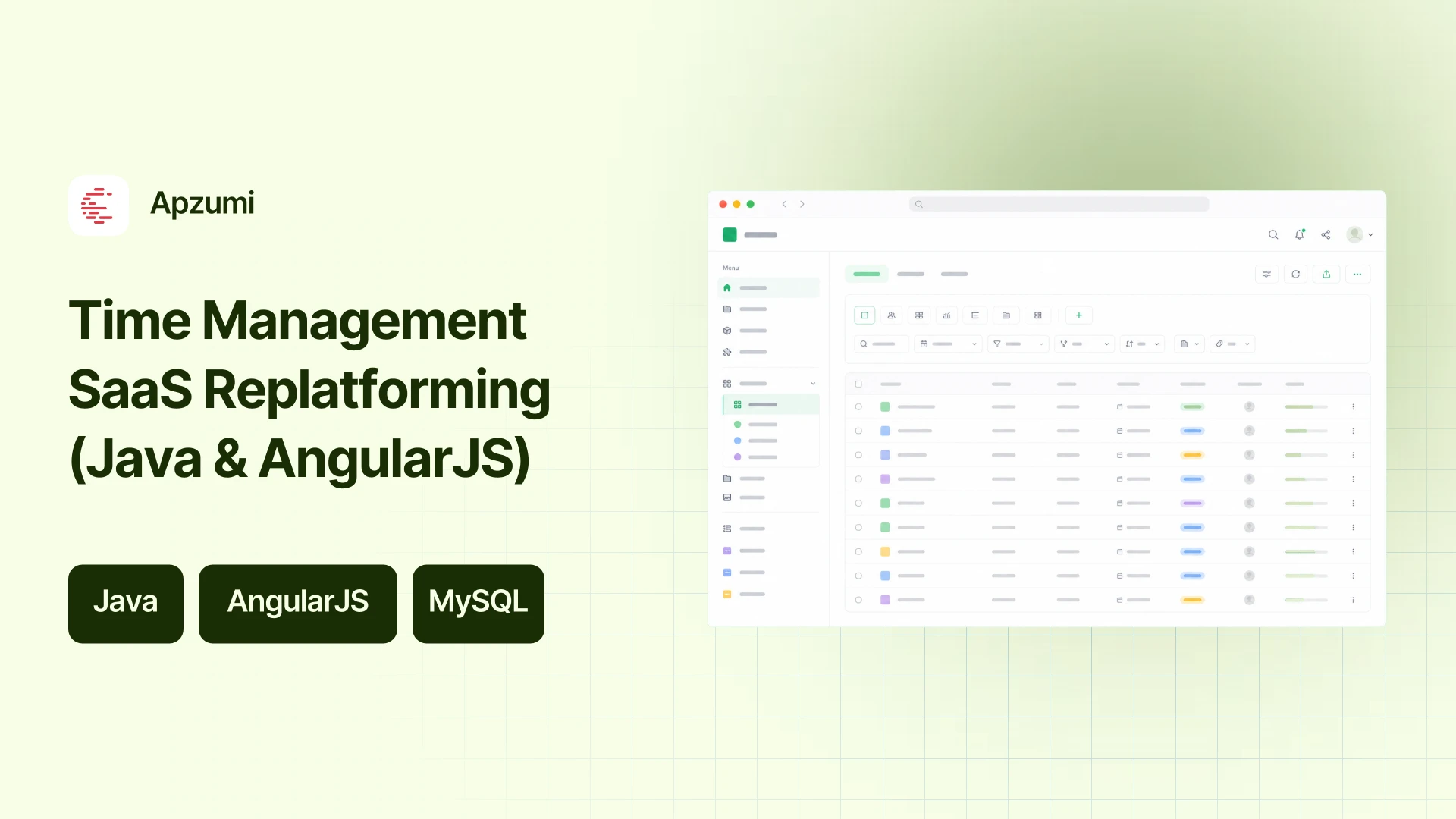This screenshot has height=819, width=1456.
Task: Open the sort arrows dropdown
Action: (1142, 344)
